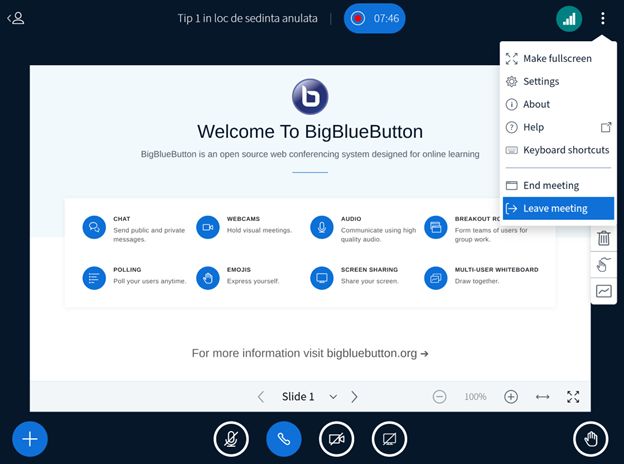Toggle the user list panel arrow

(16, 18)
